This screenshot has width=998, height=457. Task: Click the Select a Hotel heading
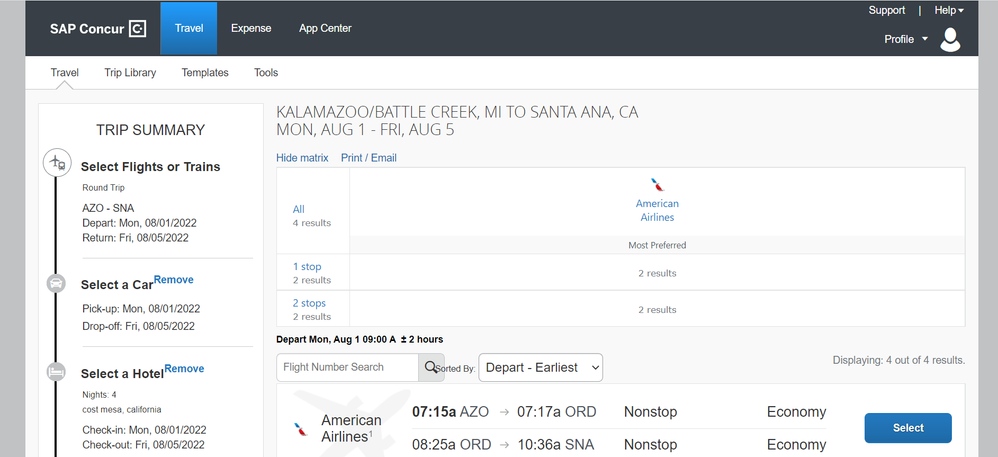pyautogui.click(x=122, y=374)
